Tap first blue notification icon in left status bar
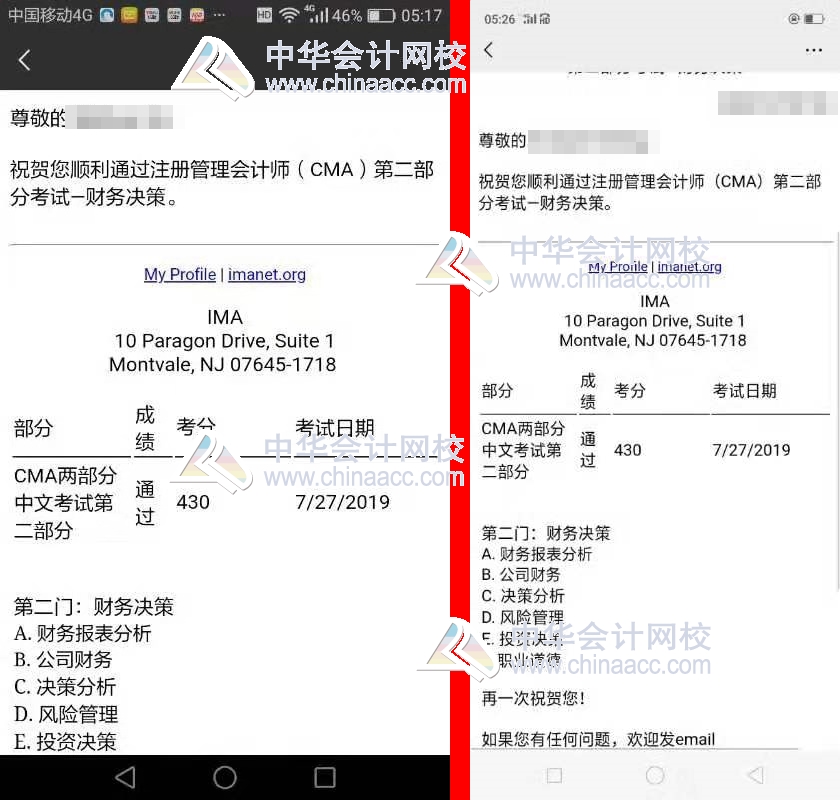Viewport: 840px width, 800px height. [107, 16]
